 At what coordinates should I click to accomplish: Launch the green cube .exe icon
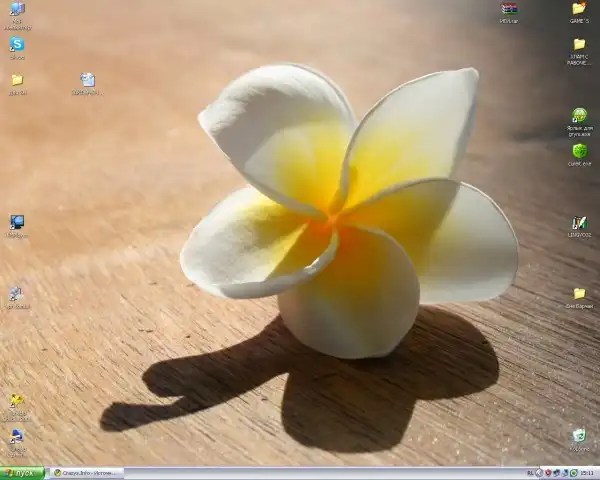(x=579, y=151)
